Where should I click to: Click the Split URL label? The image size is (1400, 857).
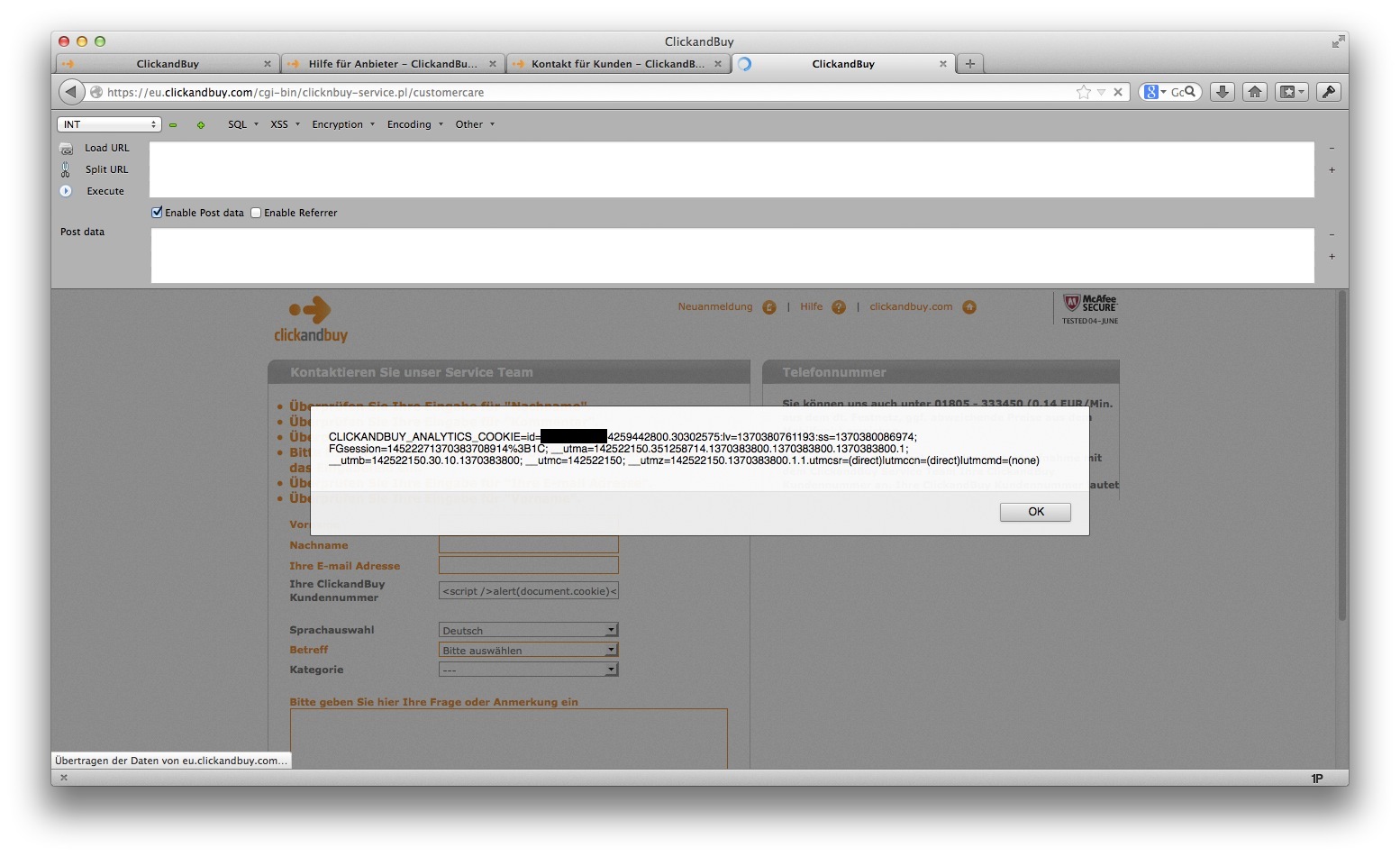pos(107,169)
